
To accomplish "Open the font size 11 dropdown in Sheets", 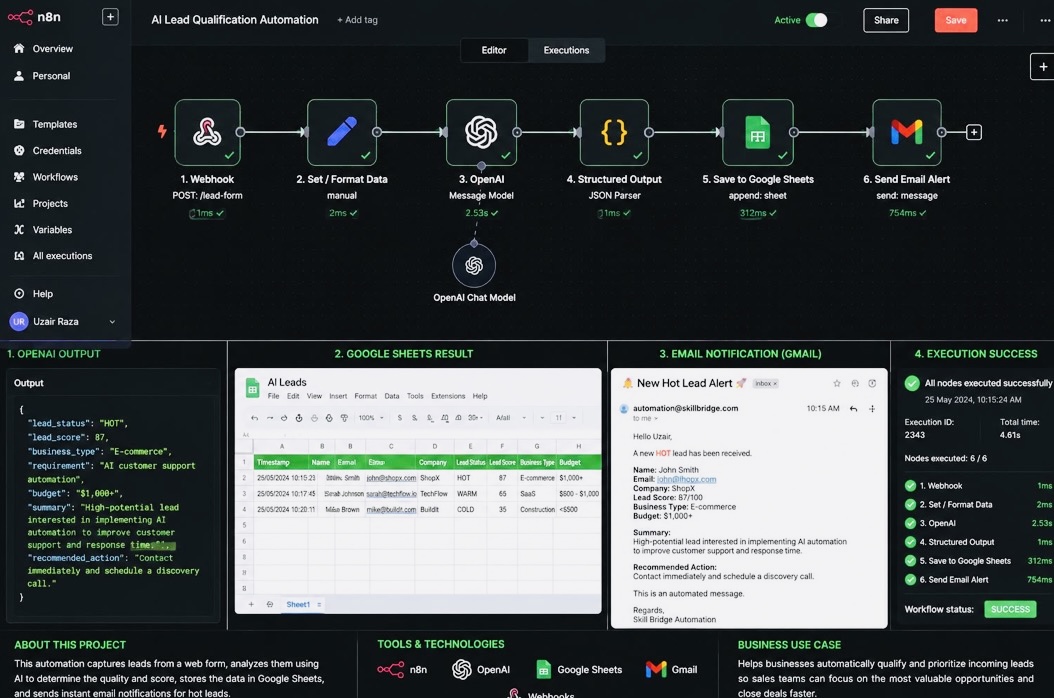I will click(x=565, y=418).
